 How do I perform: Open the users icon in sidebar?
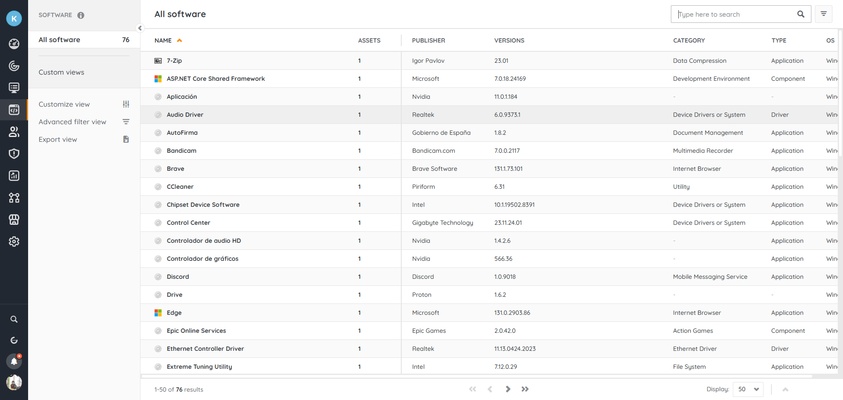[x=14, y=132]
